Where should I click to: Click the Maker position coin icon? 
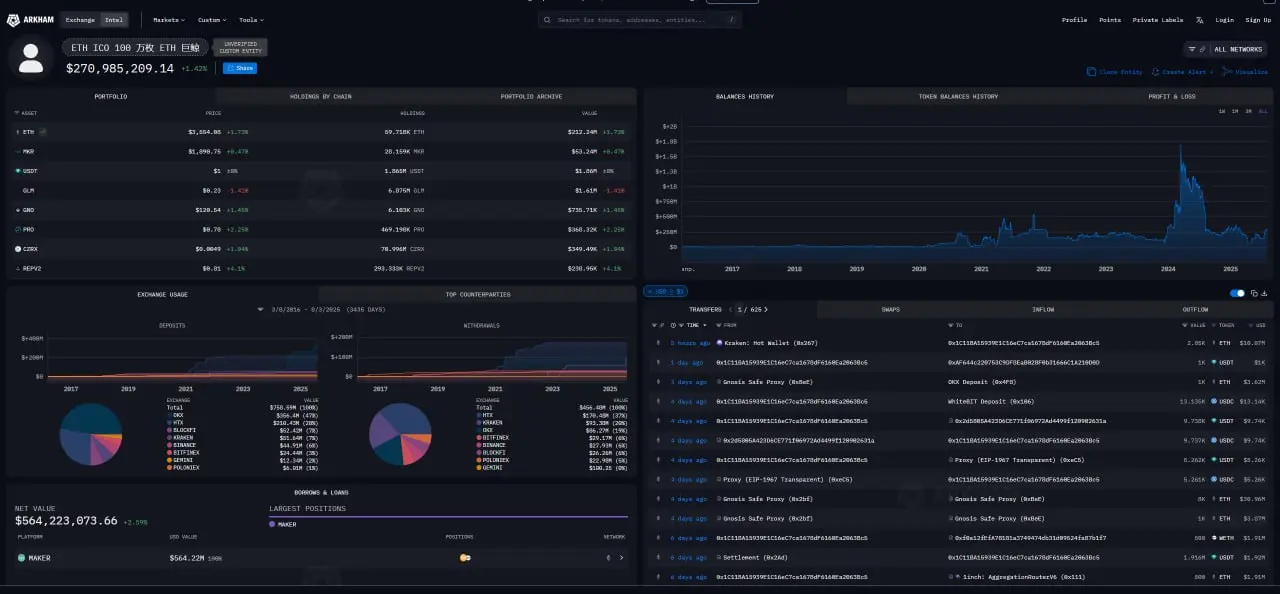464,558
